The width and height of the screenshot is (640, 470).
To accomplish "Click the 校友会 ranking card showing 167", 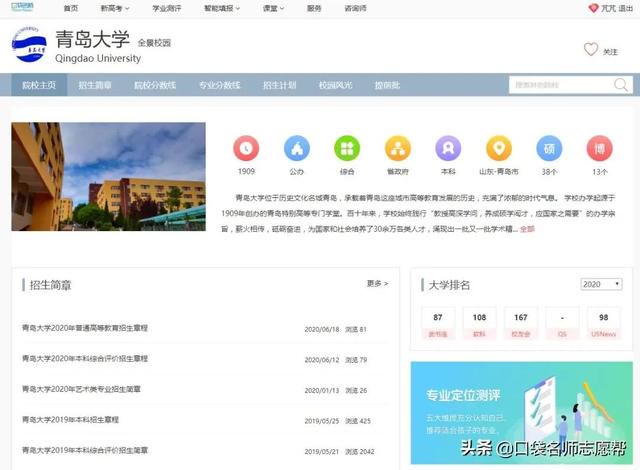I will click(521, 324).
